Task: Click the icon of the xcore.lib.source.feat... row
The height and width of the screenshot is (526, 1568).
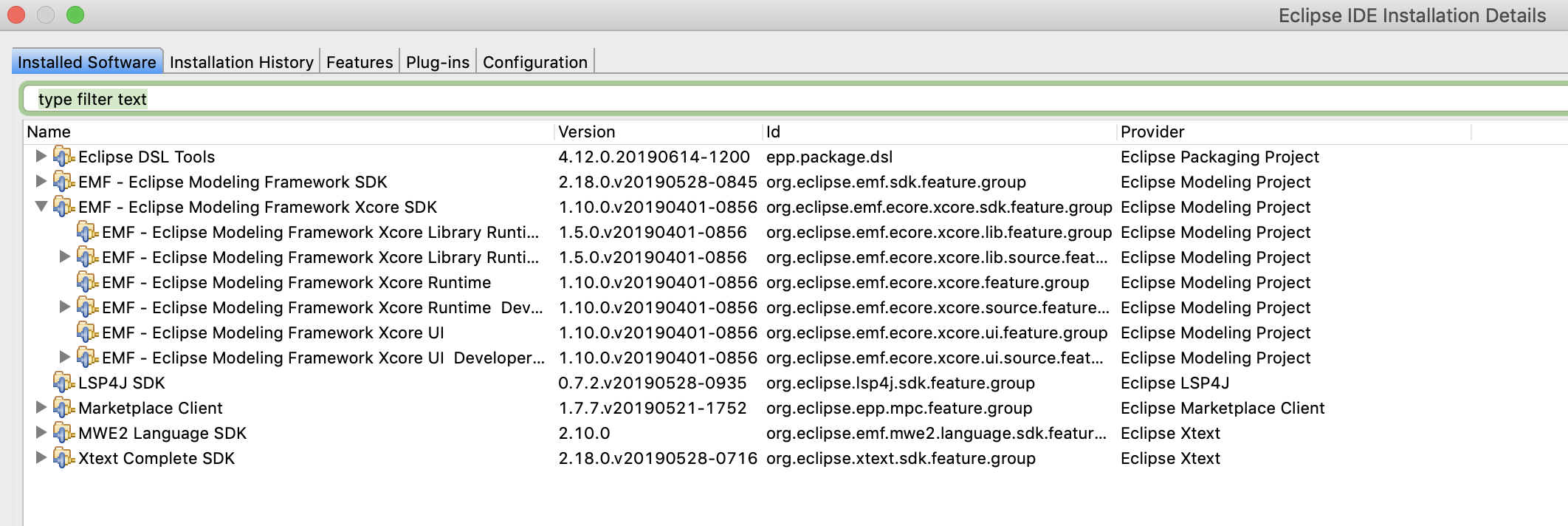Action: click(88, 257)
